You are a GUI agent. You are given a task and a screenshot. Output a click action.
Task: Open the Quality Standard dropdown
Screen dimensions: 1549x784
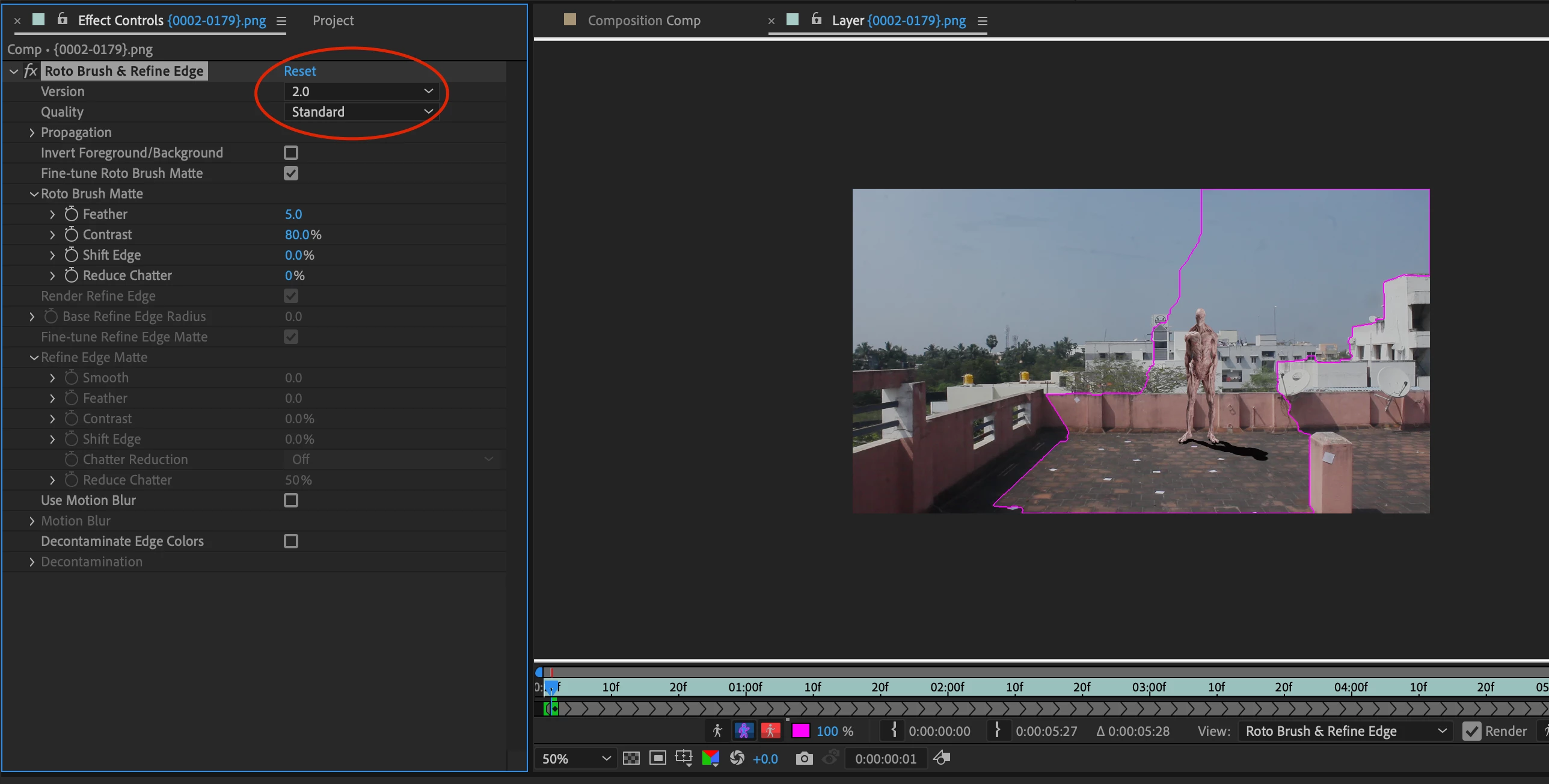(x=361, y=112)
